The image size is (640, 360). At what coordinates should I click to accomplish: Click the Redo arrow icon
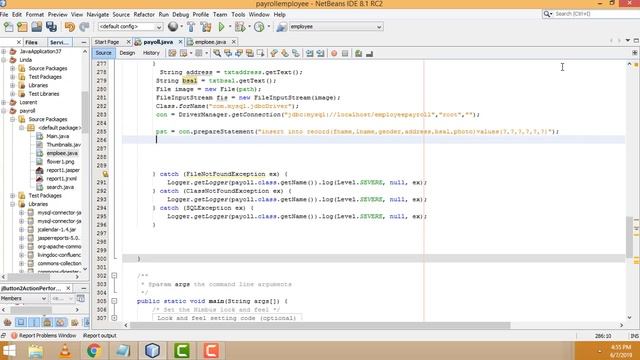click(84, 27)
